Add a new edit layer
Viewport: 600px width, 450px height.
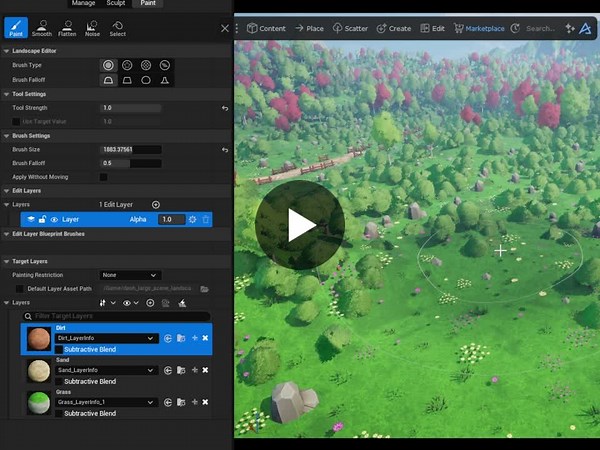click(x=156, y=205)
